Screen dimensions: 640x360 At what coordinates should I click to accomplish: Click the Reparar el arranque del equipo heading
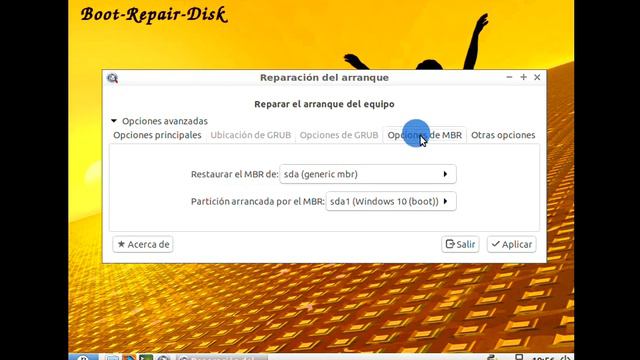point(324,104)
